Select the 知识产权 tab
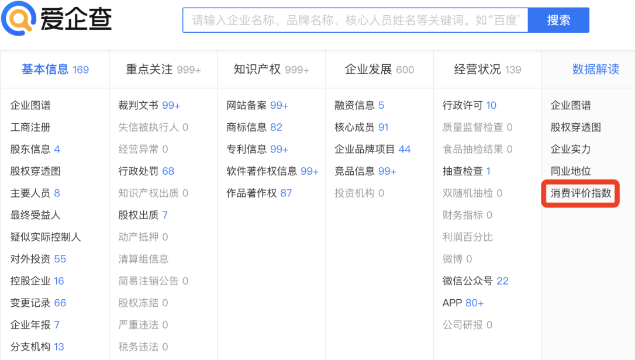The width and height of the screenshot is (635, 360). 271,69
